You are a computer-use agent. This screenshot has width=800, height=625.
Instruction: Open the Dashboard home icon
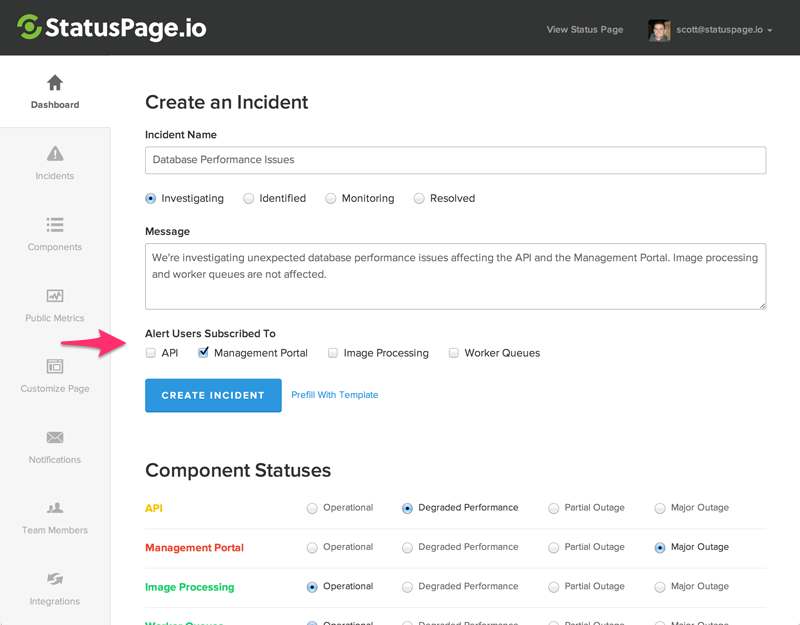[55, 83]
